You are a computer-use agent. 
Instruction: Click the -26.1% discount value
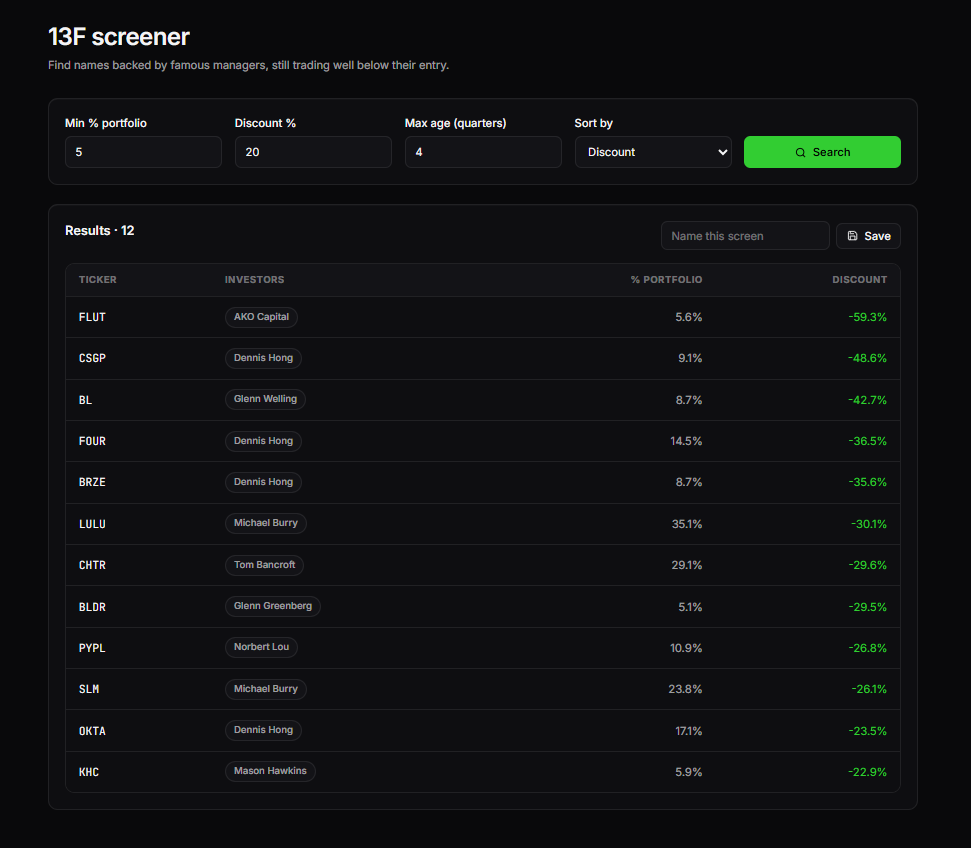[x=868, y=689]
